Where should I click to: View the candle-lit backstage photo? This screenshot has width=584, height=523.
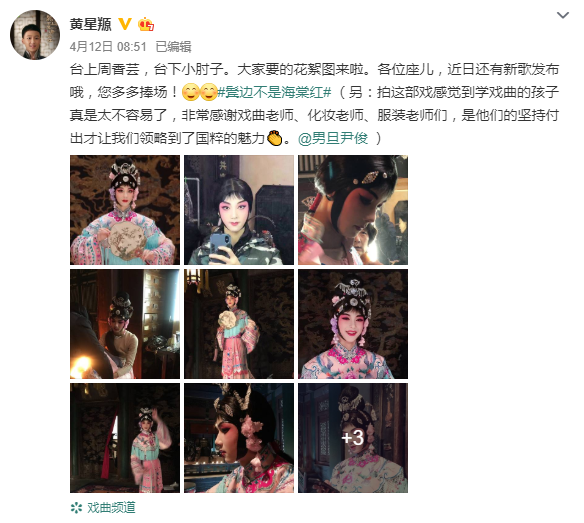[x=125, y=324]
